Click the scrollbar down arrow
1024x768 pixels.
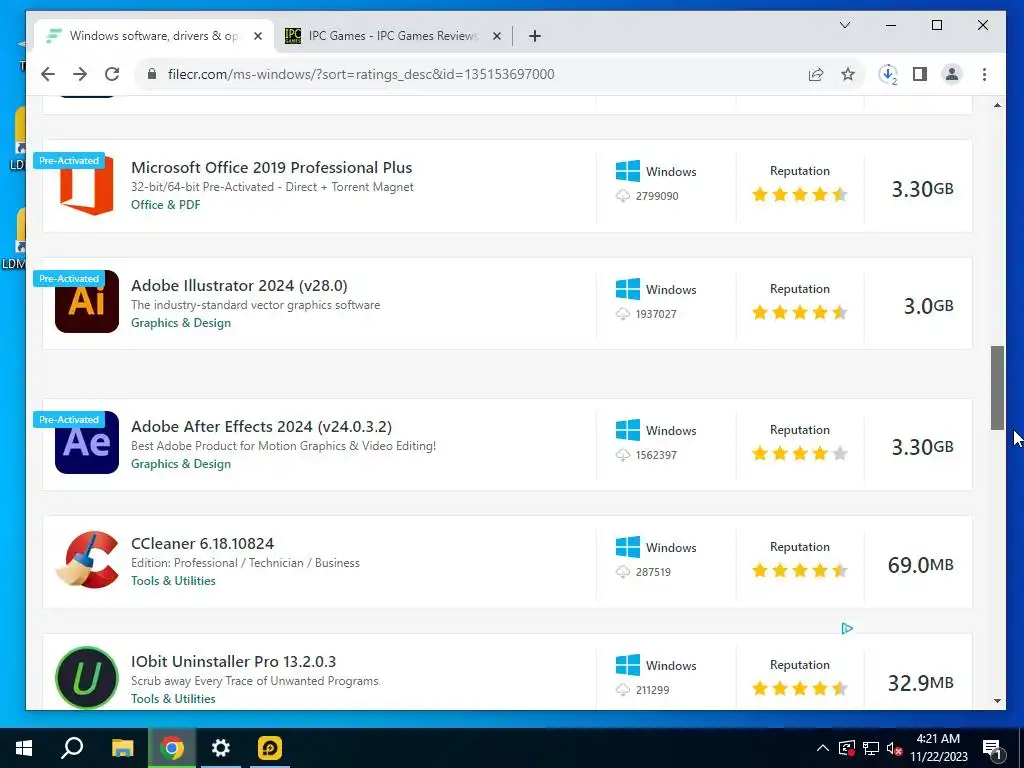coord(997,701)
